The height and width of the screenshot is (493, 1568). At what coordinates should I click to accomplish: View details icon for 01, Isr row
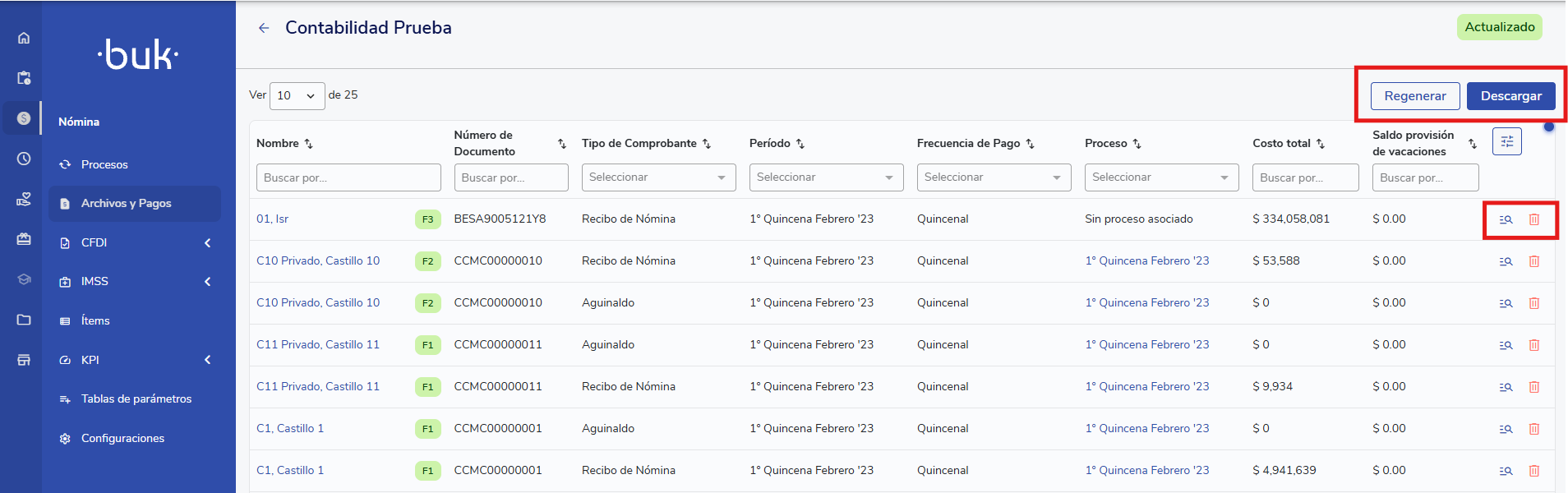coord(1506,219)
